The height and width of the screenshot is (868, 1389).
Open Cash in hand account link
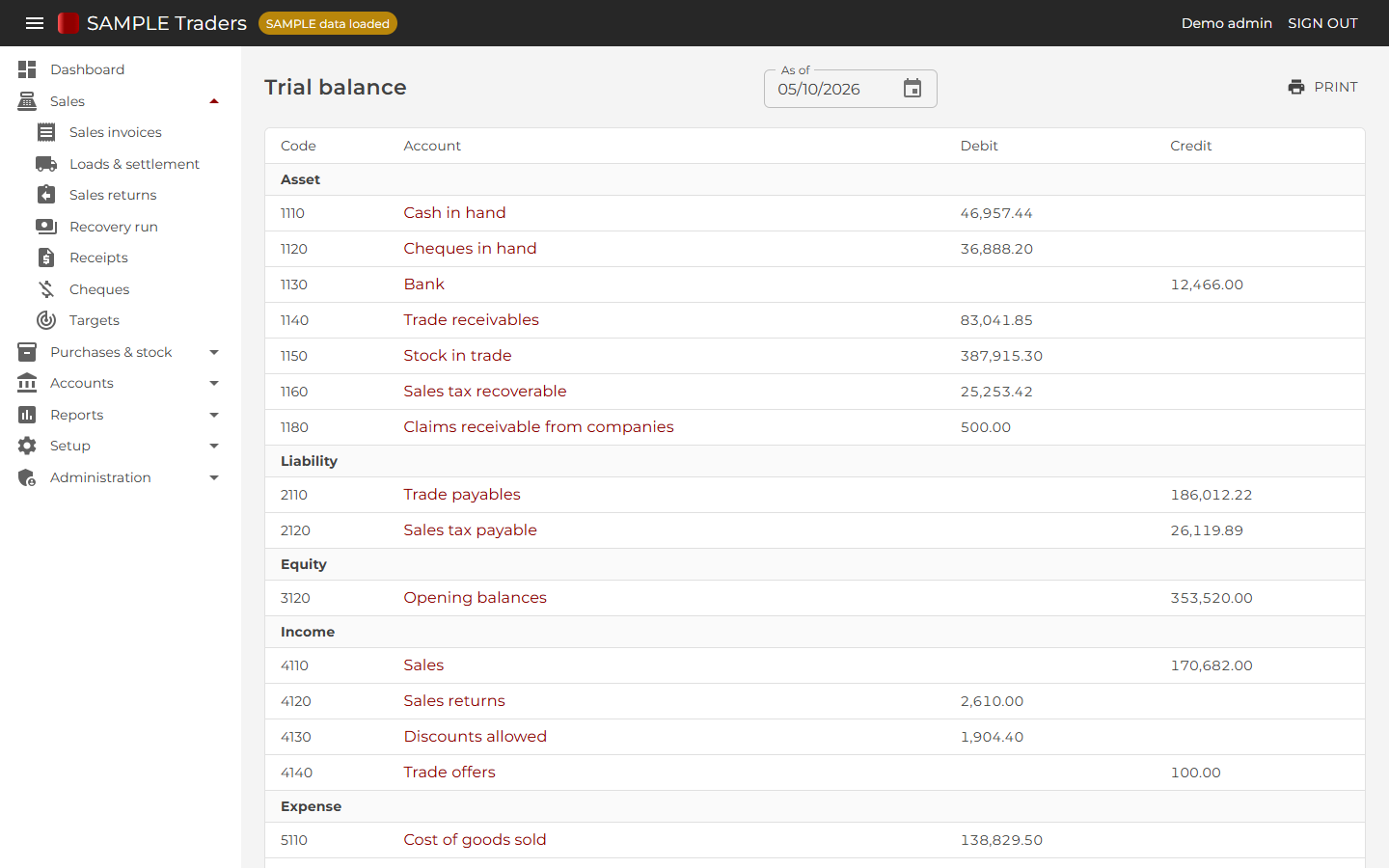[x=454, y=213]
